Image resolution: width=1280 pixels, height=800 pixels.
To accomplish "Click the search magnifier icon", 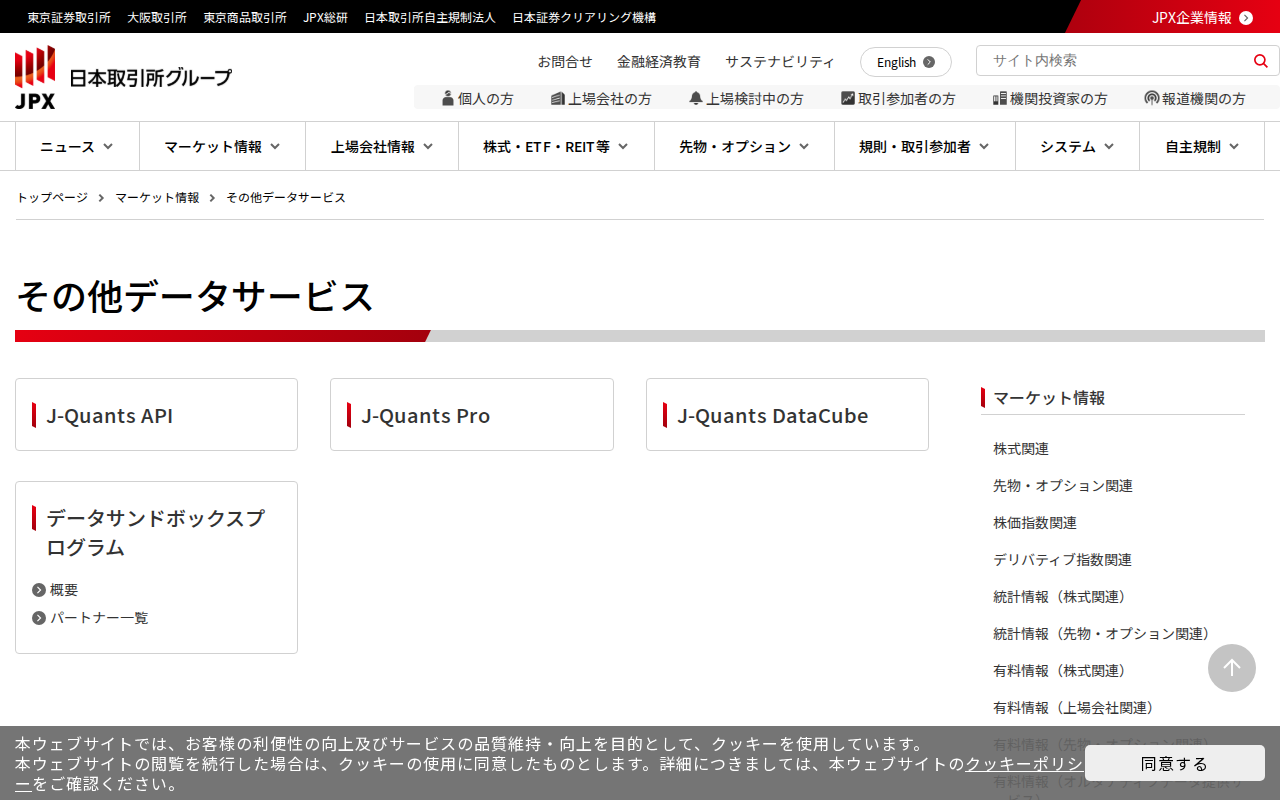I will click(x=1260, y=61).
